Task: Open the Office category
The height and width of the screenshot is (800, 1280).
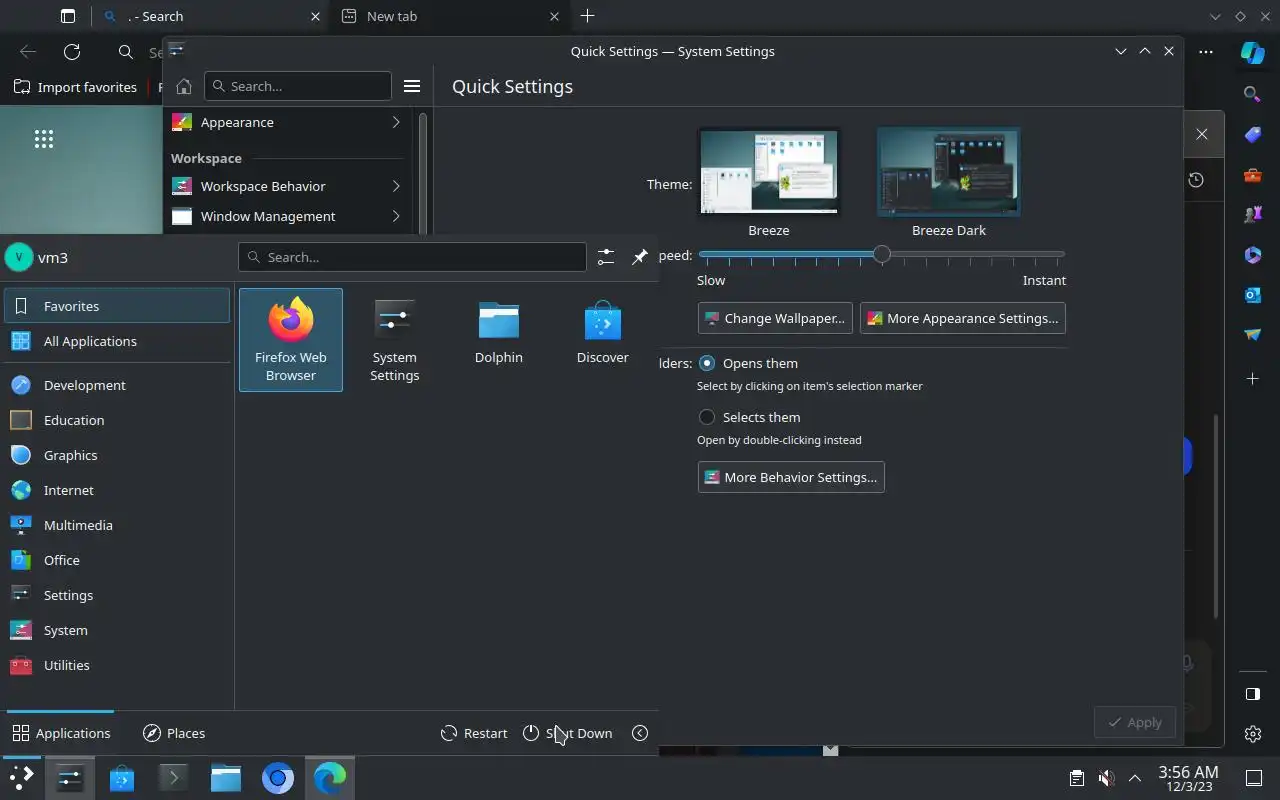Action: coord(117,560)
